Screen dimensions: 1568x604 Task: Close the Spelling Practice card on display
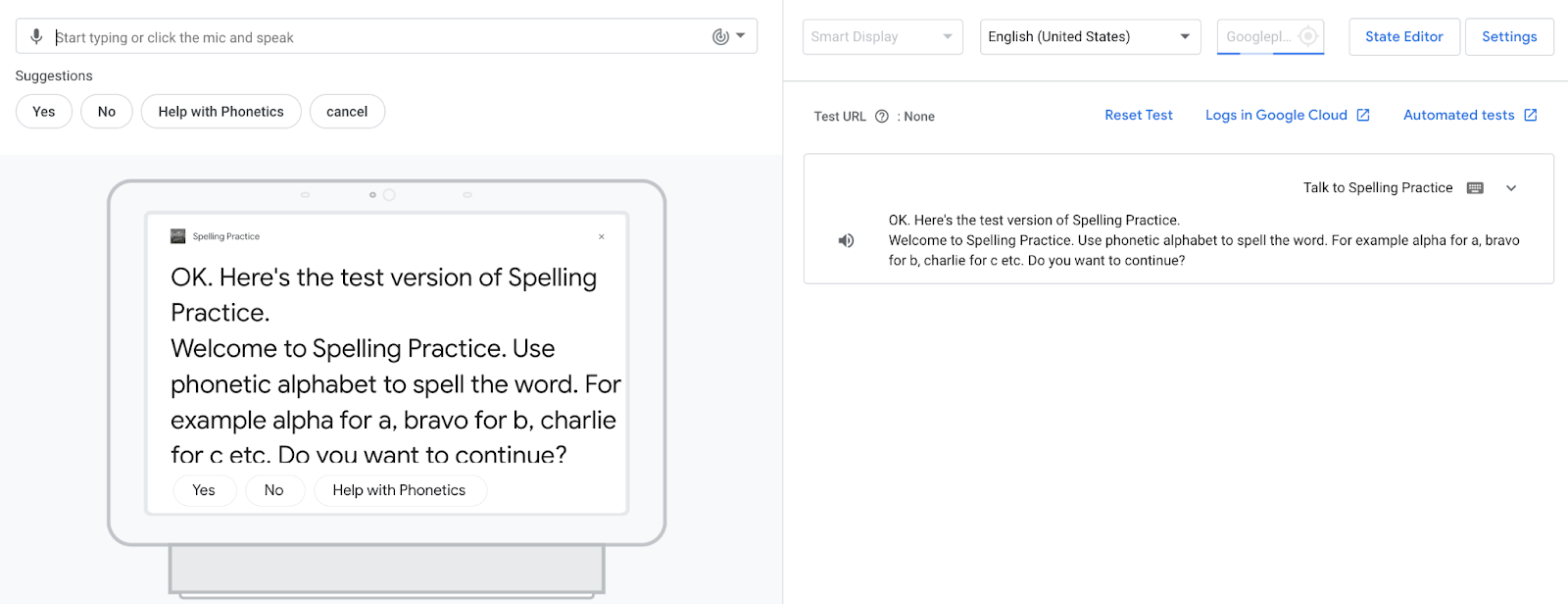click(x=602, y=236)
